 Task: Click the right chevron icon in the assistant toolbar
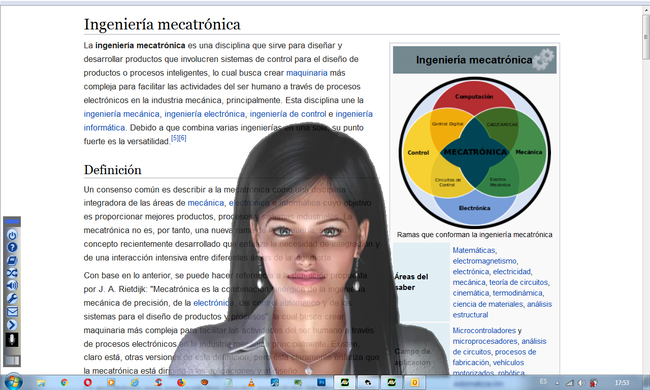pyautogui.click(x=12, y=325)
